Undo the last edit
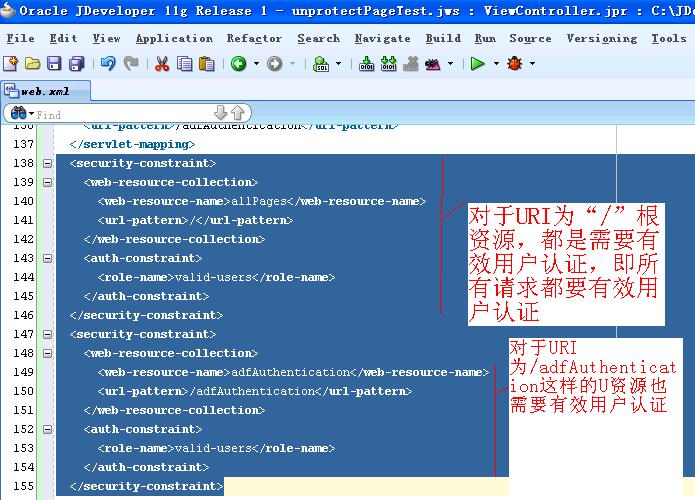This screenshot has height=500, width=695. pos(108,64)
